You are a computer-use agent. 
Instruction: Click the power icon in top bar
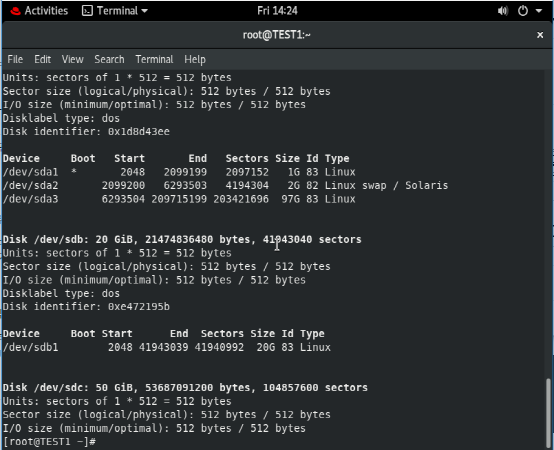523,11
